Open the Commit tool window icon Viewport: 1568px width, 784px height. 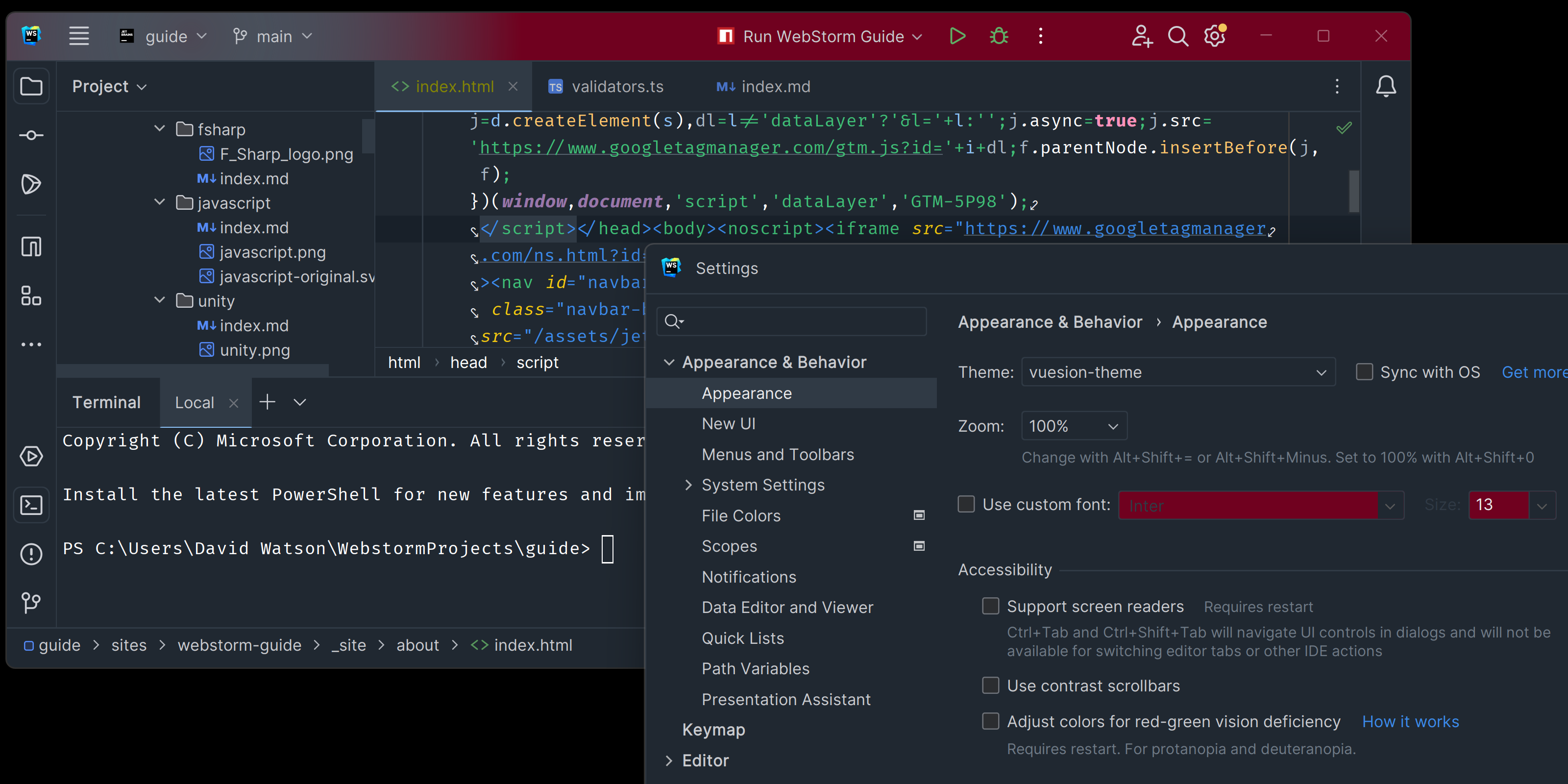pos(31,135)
